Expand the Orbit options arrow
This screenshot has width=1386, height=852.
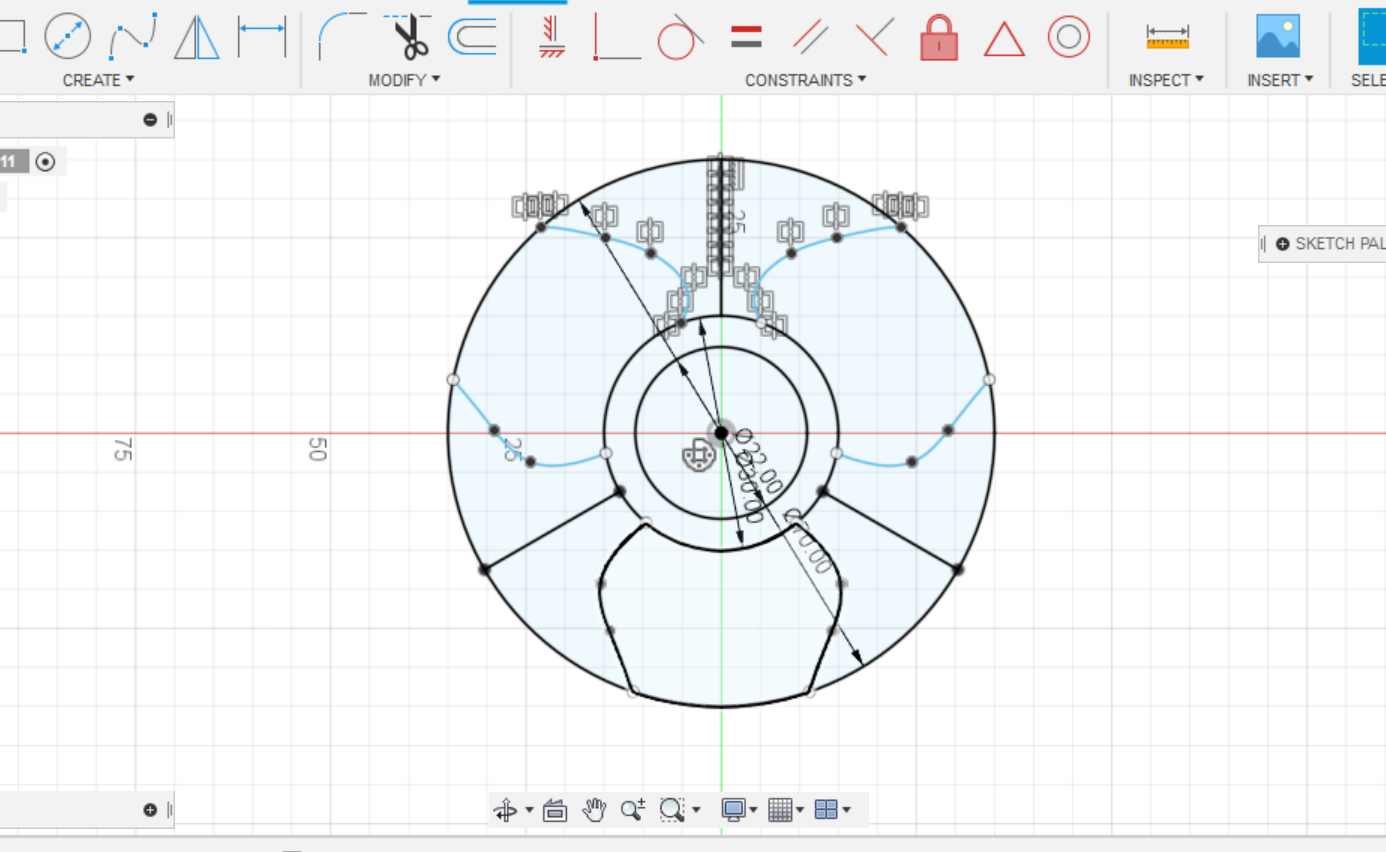pyautogui.click(x=529, y=810)
